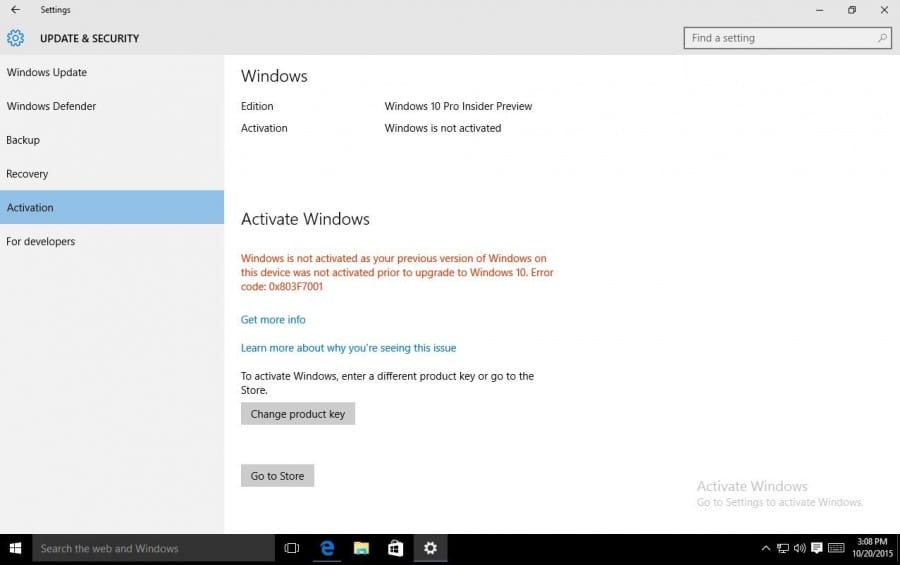Click the Update & Security gear icon
This screenshot has height=565, width=900.
tap(15, 38)
